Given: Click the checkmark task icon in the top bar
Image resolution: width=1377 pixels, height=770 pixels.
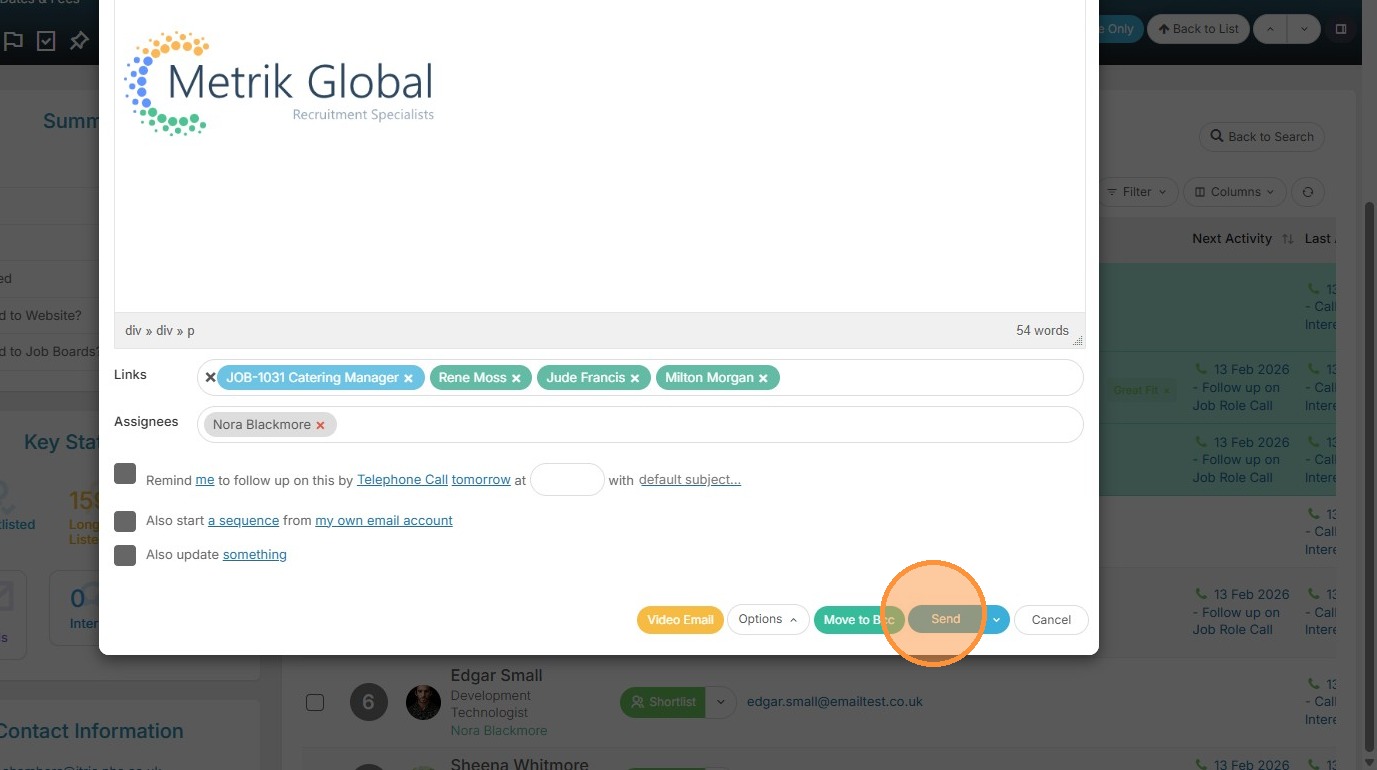Looking at the screenshot, I should 46,41.
